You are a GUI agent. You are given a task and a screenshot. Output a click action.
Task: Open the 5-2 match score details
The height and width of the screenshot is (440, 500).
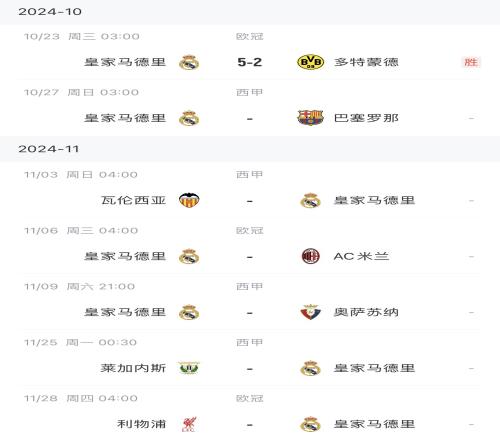coord(250,62)
